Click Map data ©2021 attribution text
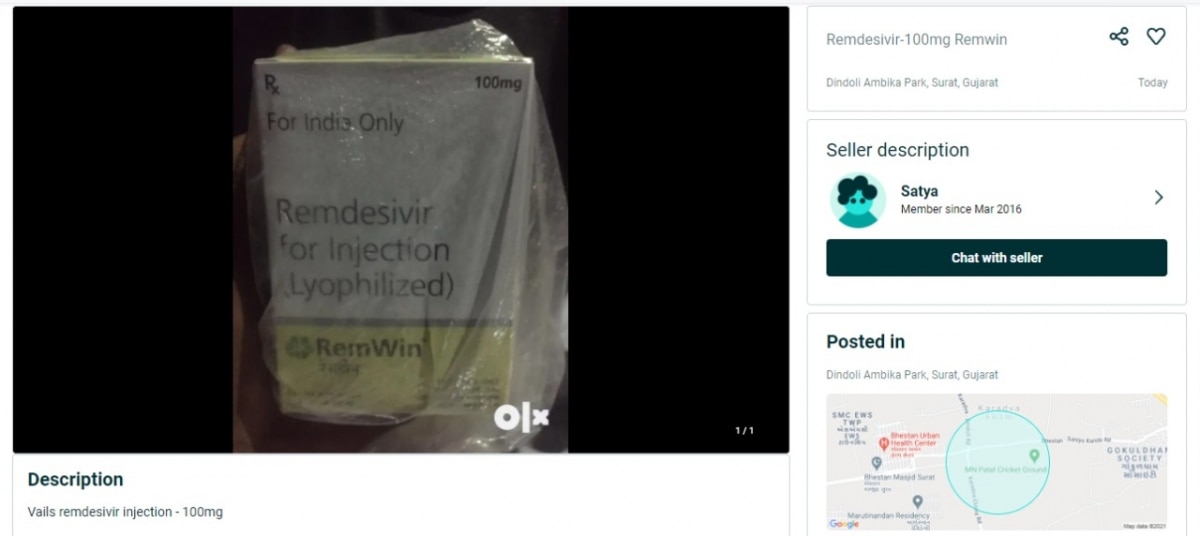 pyautogui.click(x=1143, y=526)
